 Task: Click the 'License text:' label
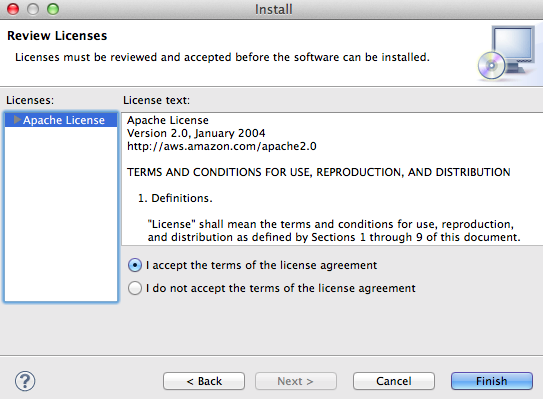157,100
